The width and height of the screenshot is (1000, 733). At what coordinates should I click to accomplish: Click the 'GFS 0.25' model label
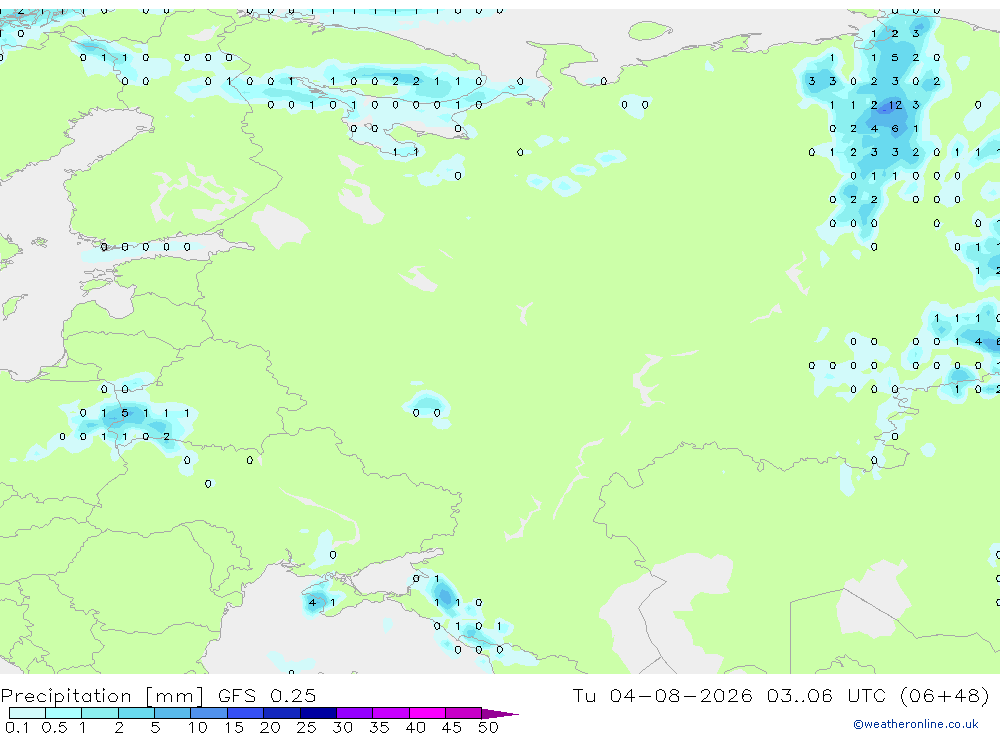click(267, 696)
